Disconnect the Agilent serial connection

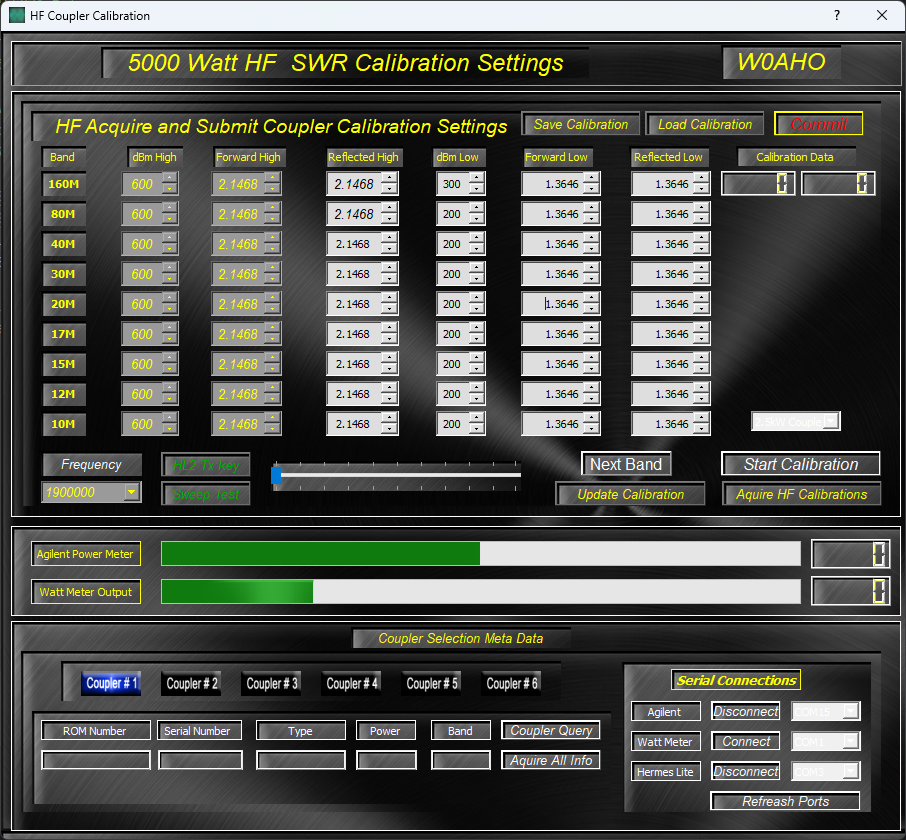(x=745, y=711)
